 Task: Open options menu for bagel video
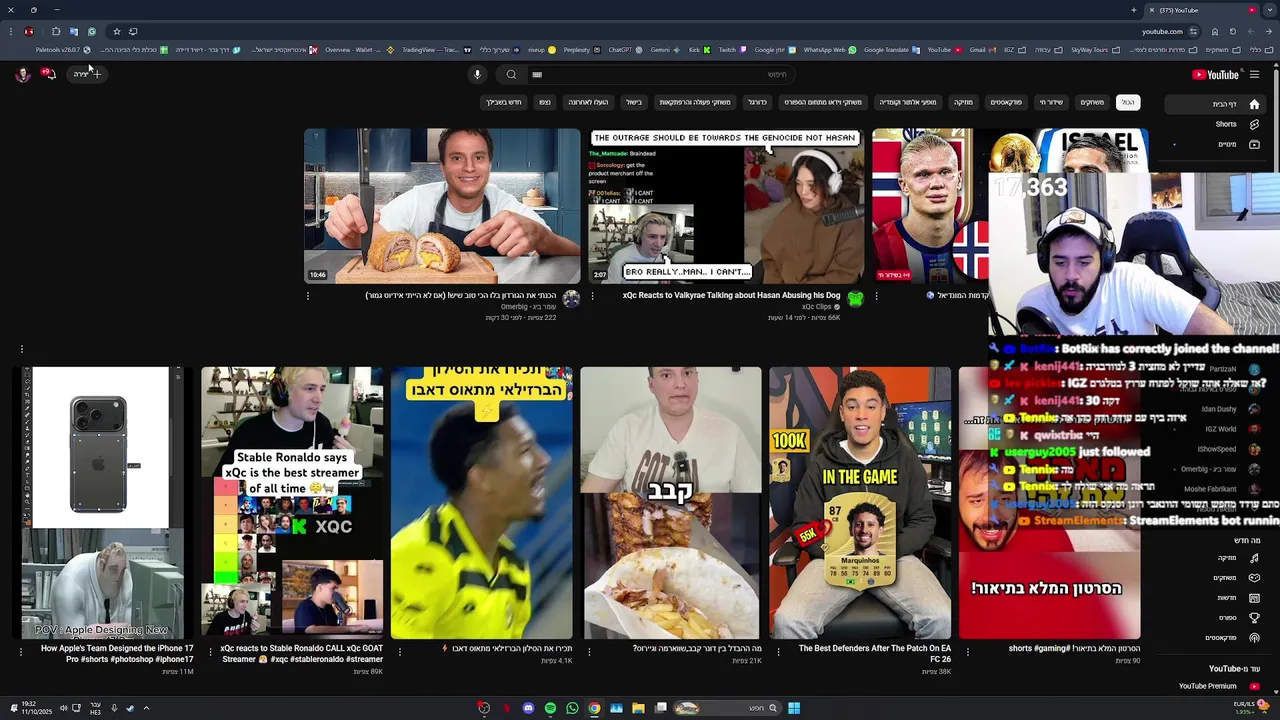click(307, 296)
